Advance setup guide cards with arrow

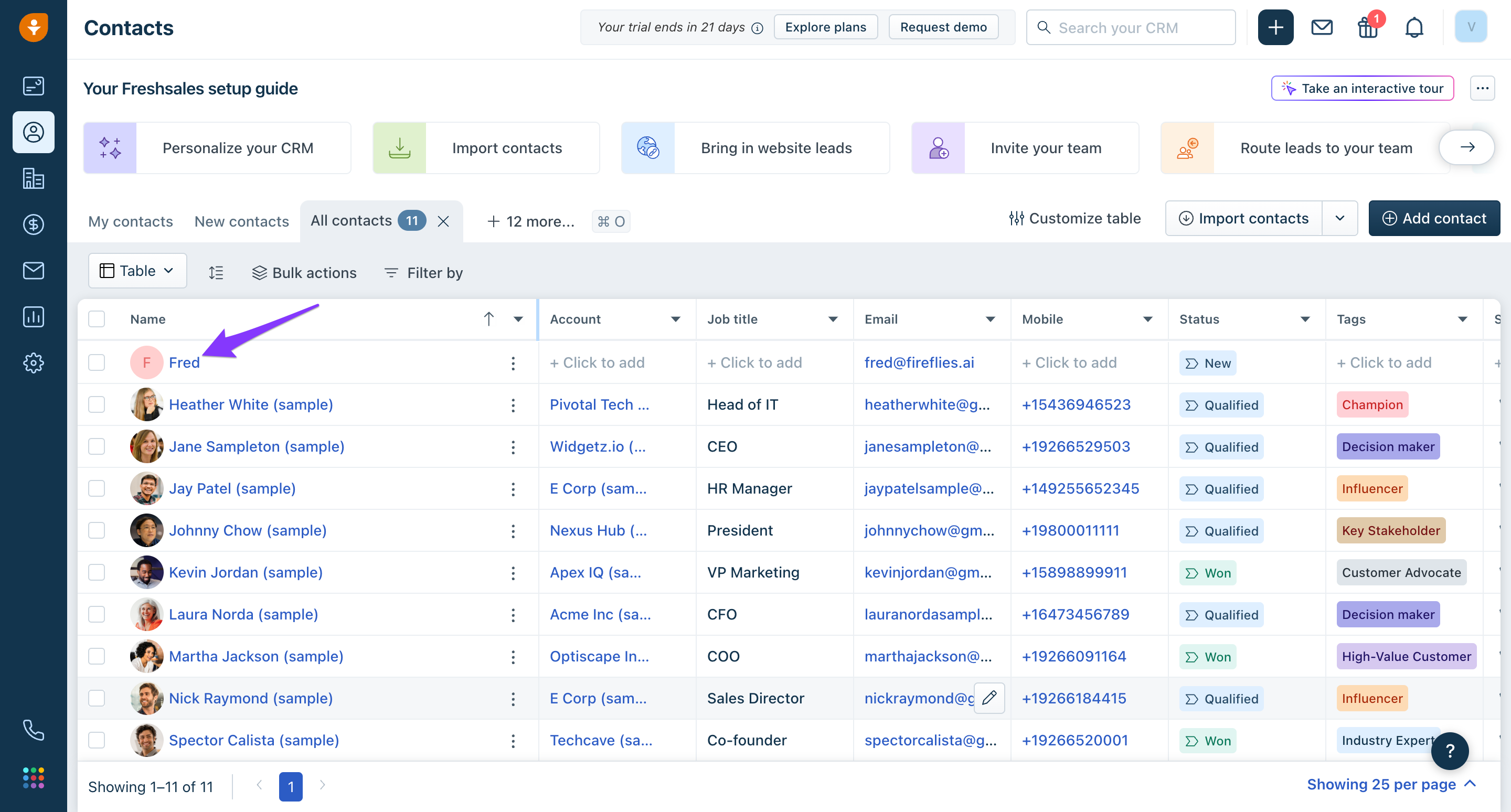click(x=1467, y=148)
